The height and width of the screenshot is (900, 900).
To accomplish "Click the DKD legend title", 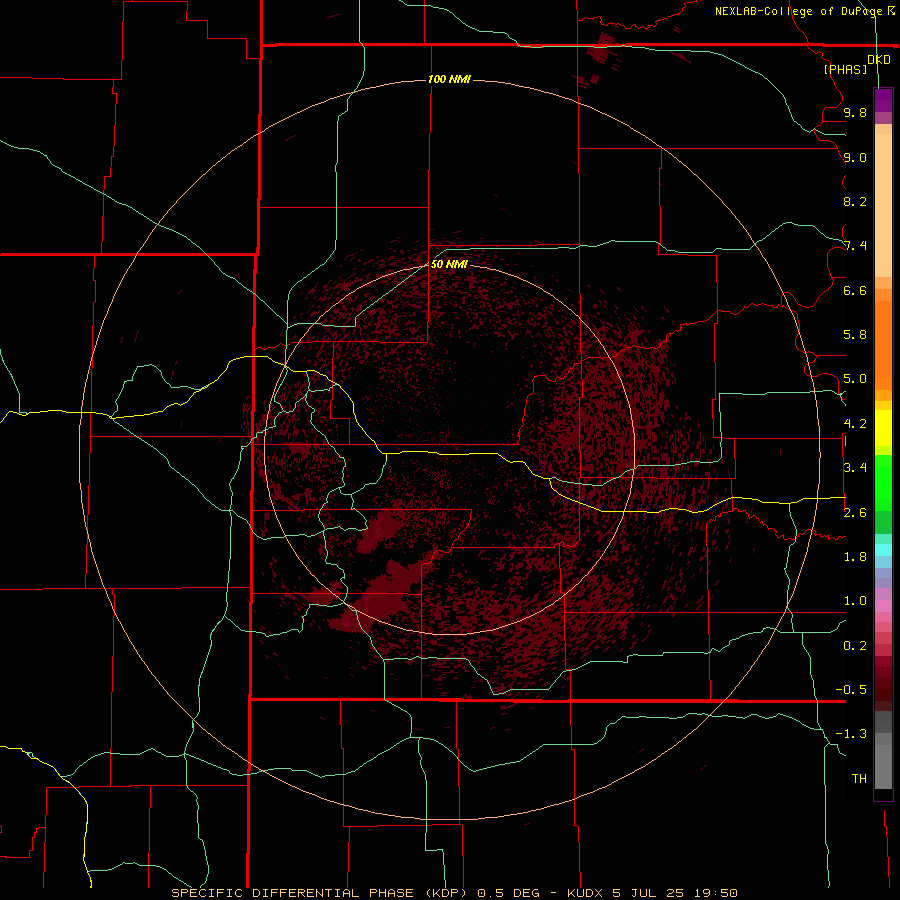I will point(879,60).
